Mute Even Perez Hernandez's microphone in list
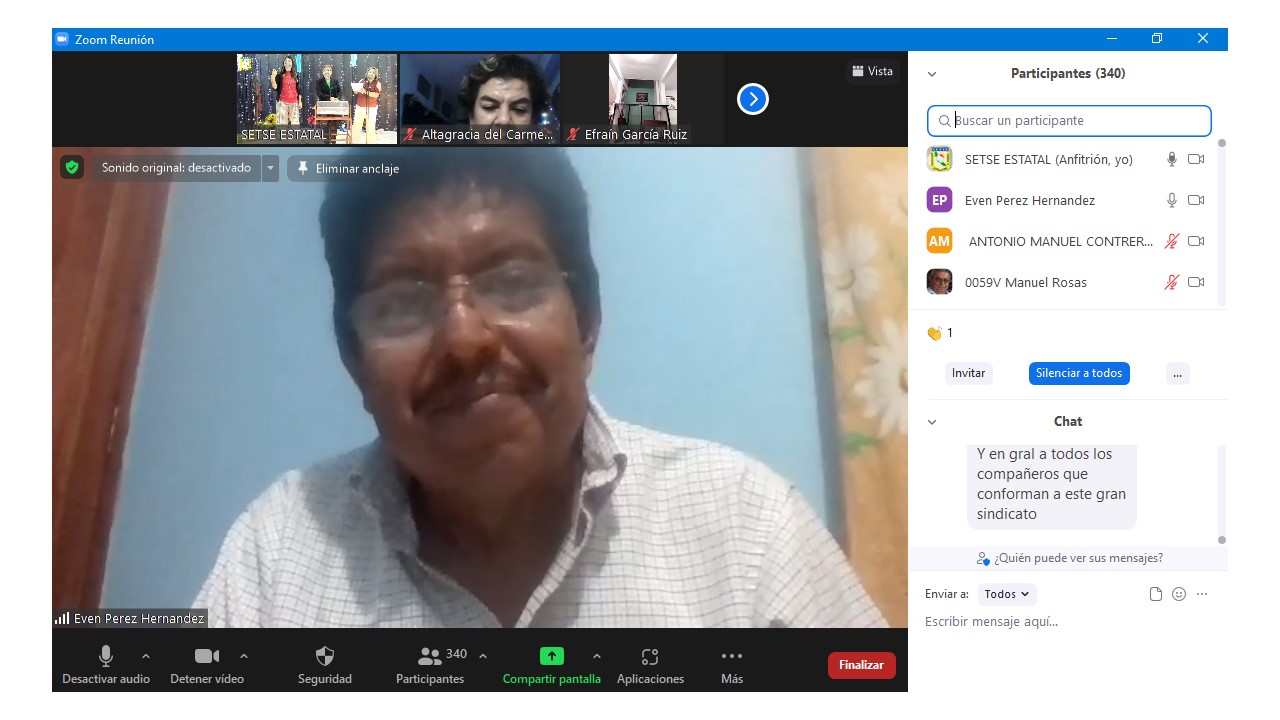Image resolution: width=1280 pixels, height=720 pixels. [x=1172, y=200]
